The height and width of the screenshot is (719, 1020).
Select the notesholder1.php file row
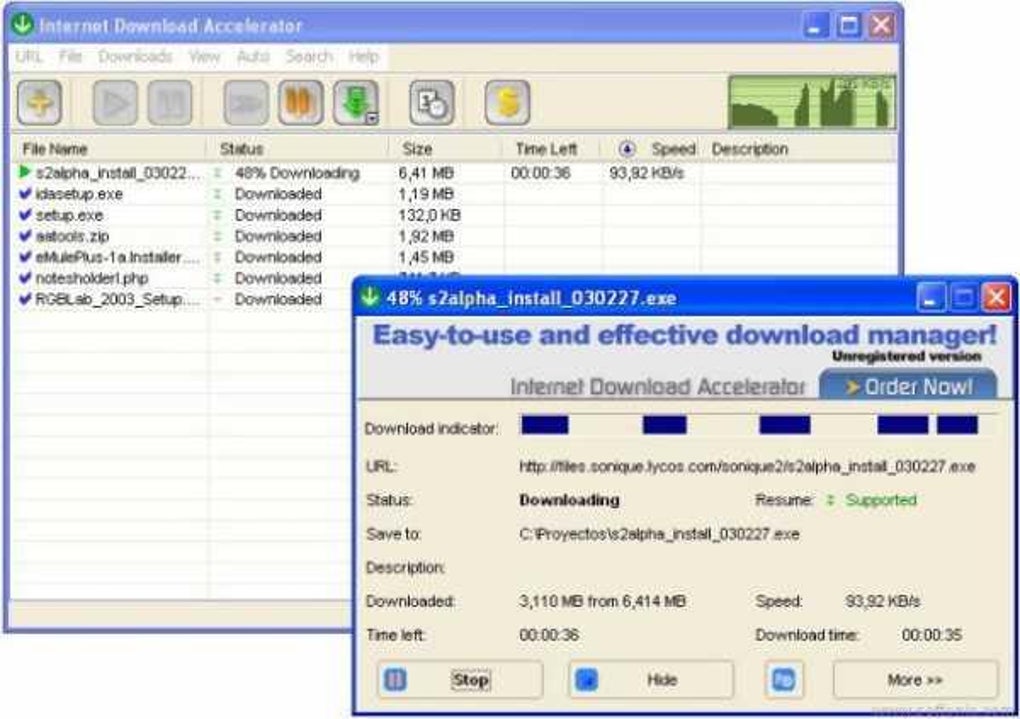click(183, 278)
